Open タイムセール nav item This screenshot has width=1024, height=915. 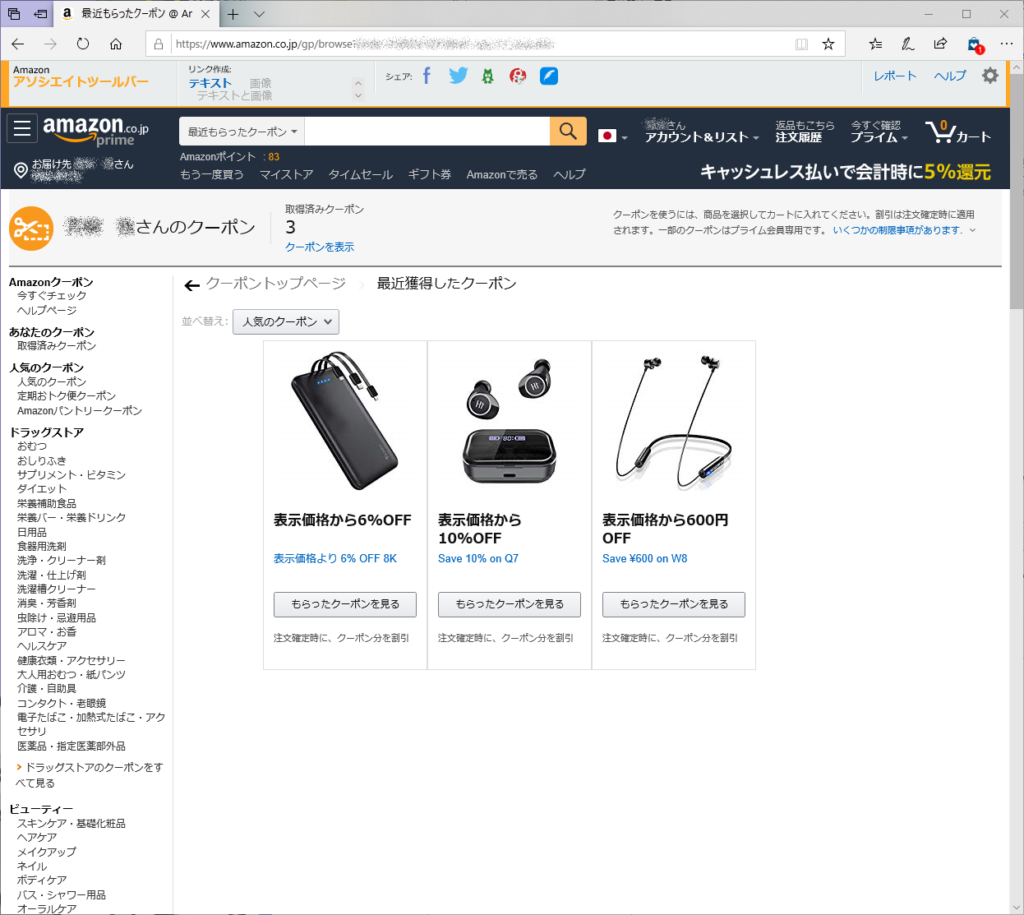360,174
